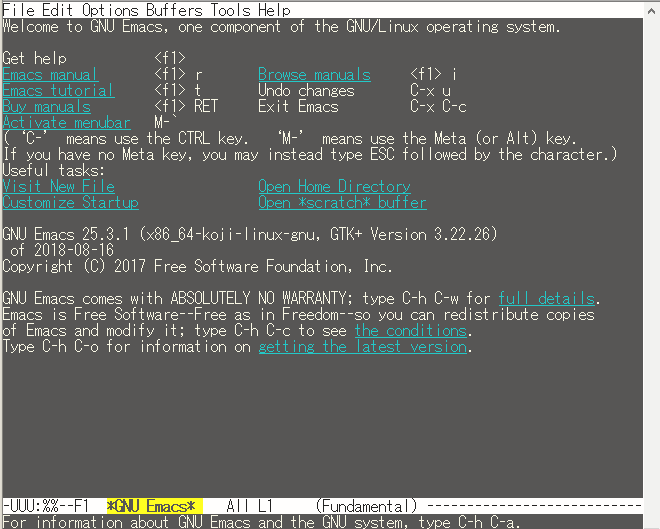This screenshot has height=529, width=660.
Task: Click the scrollbar up arrow
Action: pos(651,11)
